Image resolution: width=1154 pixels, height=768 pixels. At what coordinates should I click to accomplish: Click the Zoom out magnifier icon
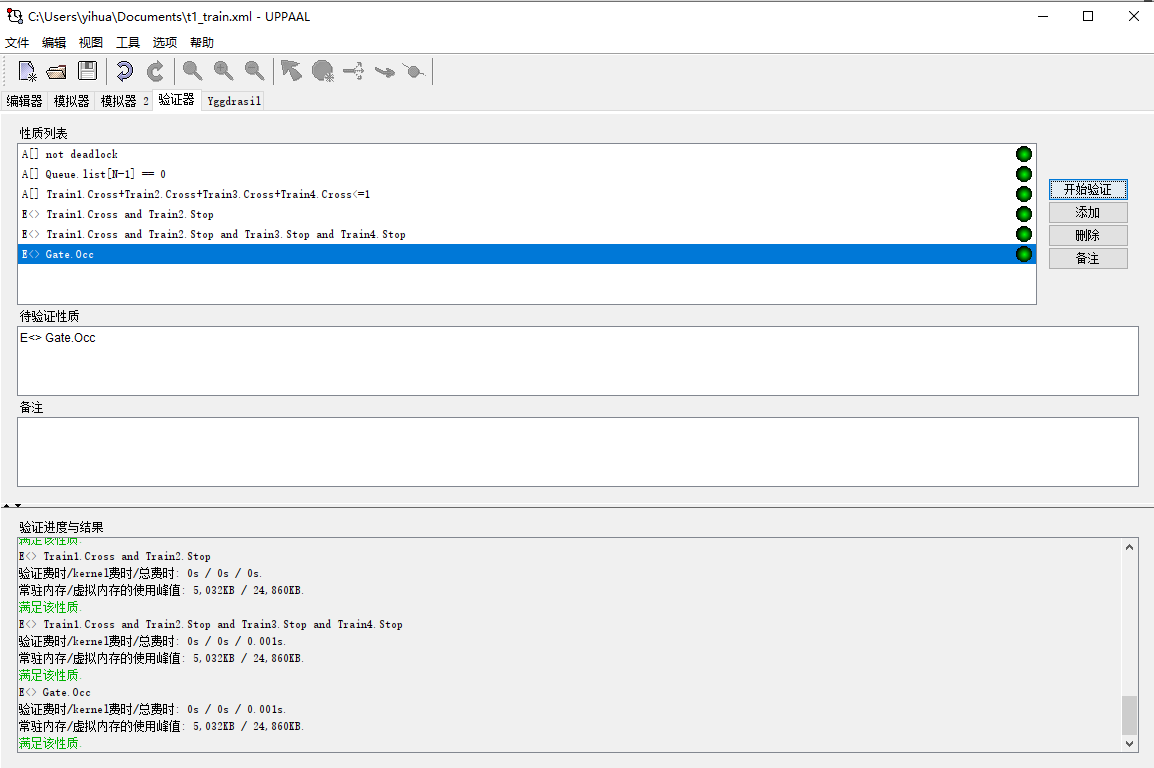pos(255,71)
